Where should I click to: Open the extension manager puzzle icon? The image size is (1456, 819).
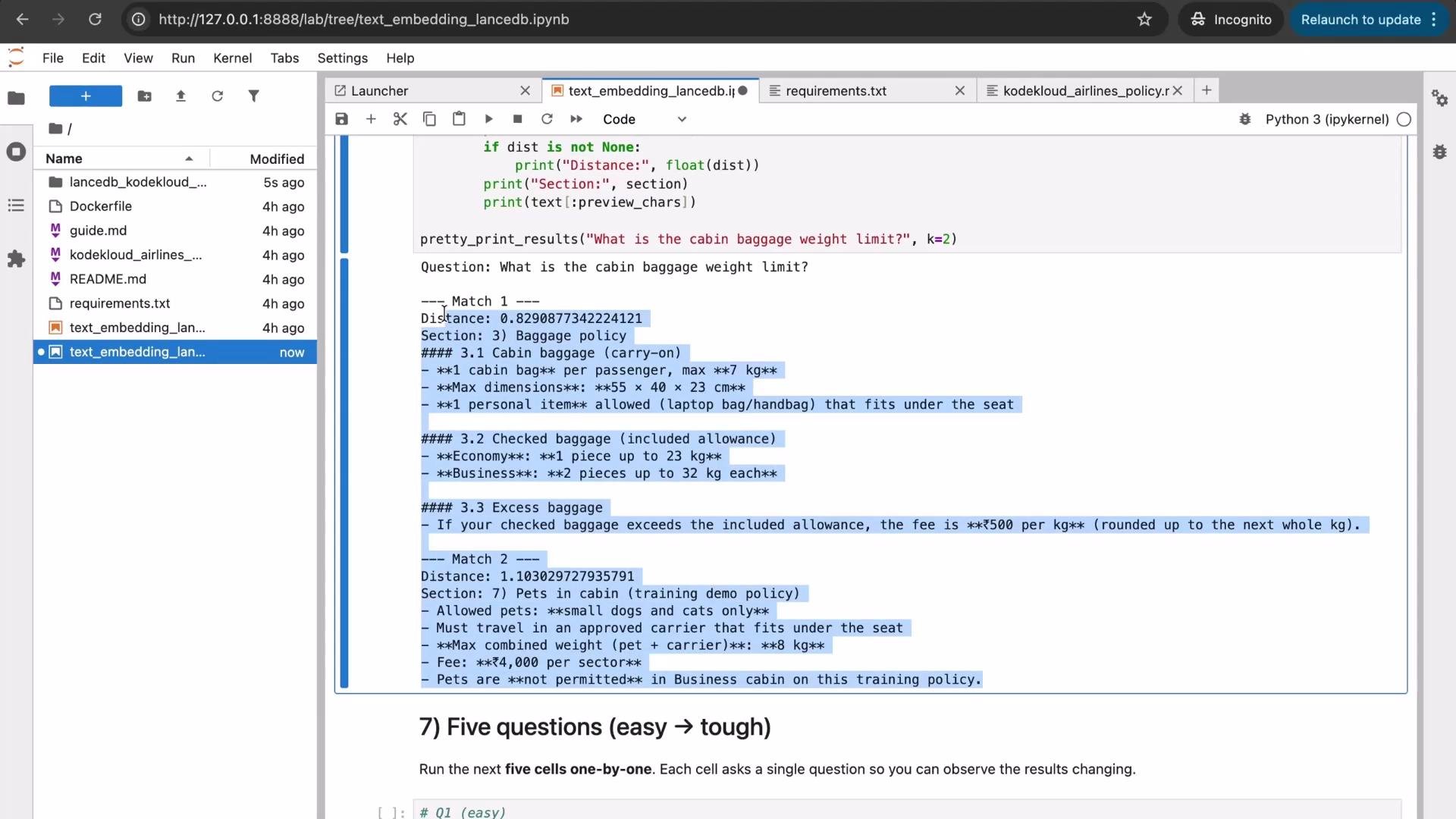click(16, 259)
